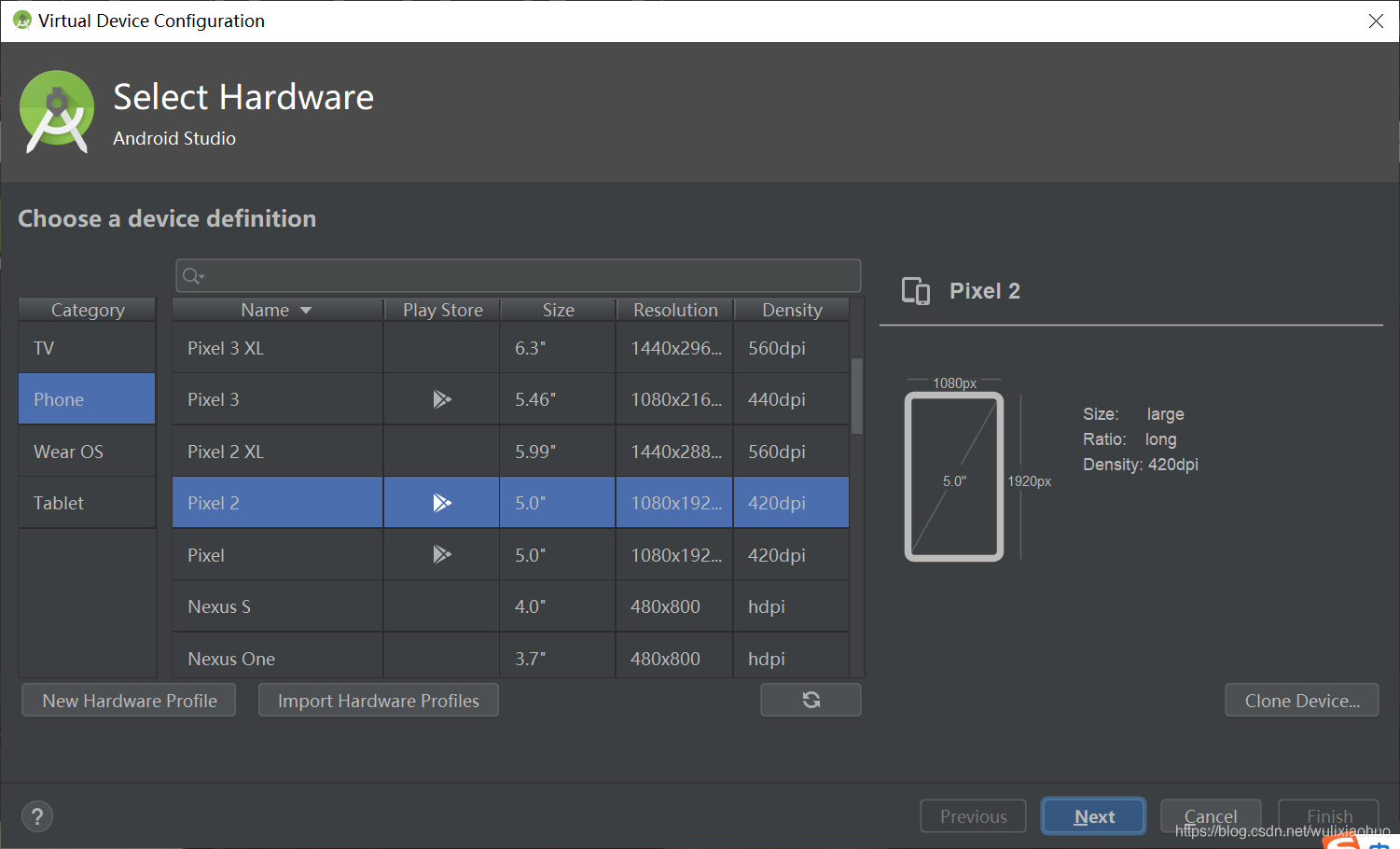The height and width of the screenshot is (849, 1400).
Task: Toggle the Name column sort arrow
Action: click(306, 310)
